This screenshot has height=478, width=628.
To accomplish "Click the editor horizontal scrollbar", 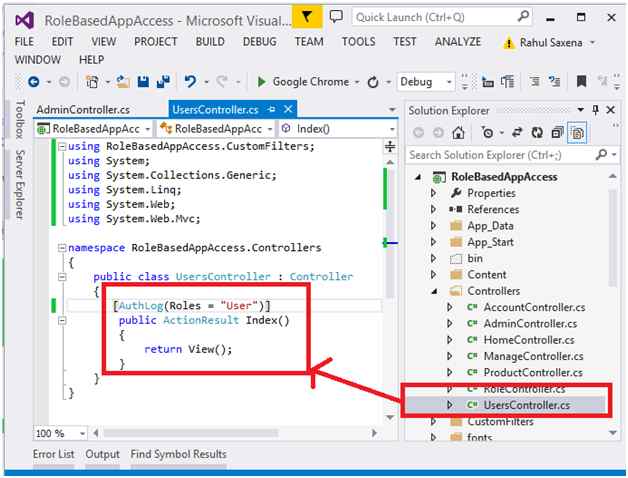I will (190, 433).
